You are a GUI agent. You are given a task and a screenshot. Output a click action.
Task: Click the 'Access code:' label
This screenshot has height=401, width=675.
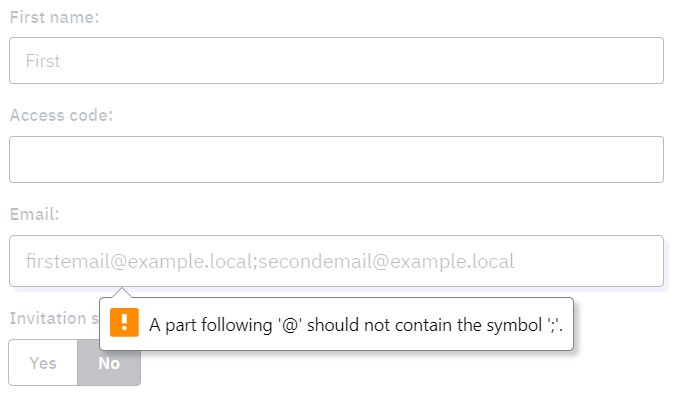[x=61, y=115]
